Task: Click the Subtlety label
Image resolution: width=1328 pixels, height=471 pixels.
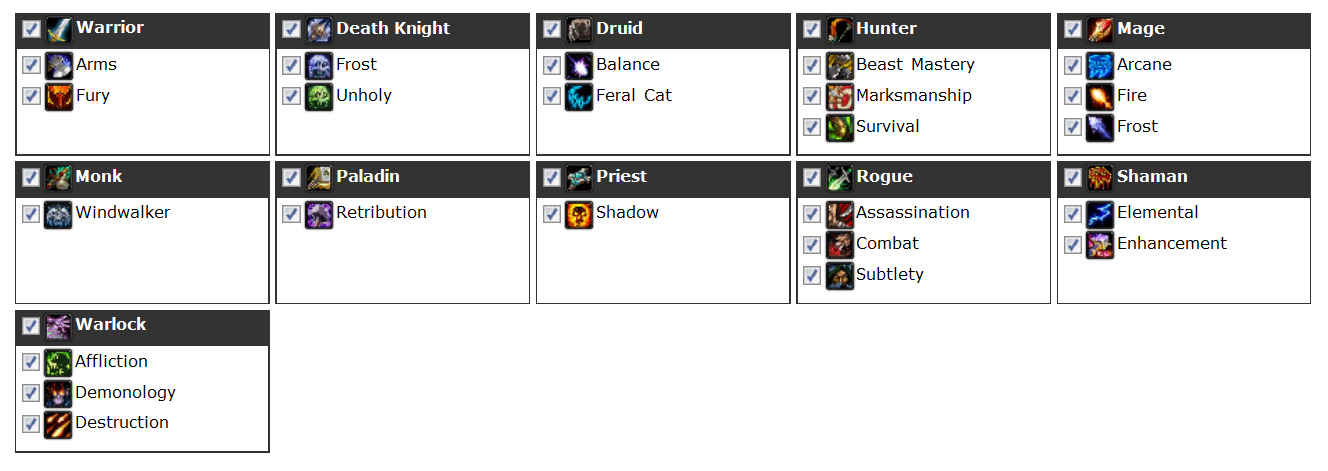Action: (890, 275)
